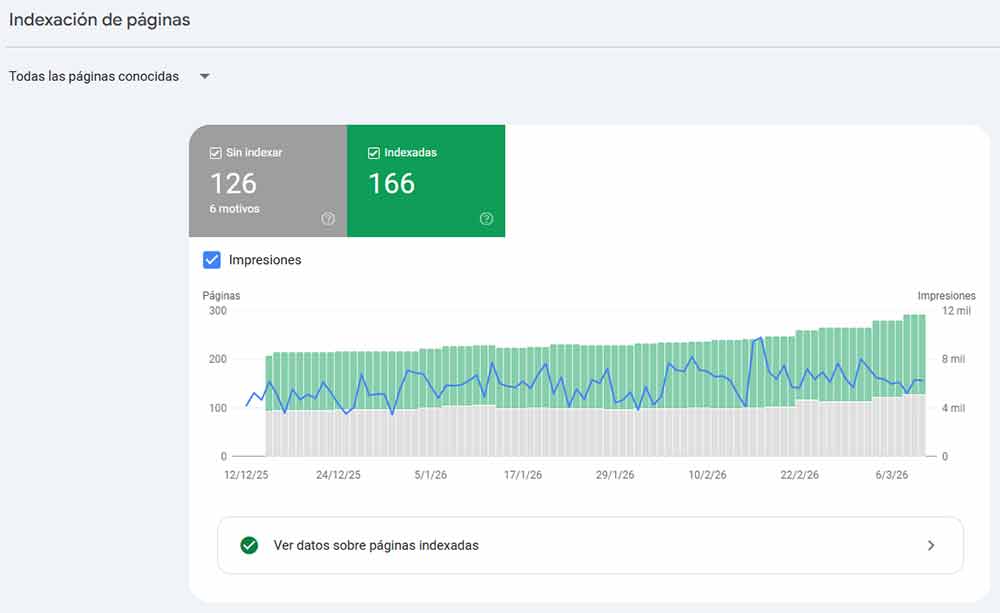Toggle the Sin indexar checkbox

pos(215,153)
